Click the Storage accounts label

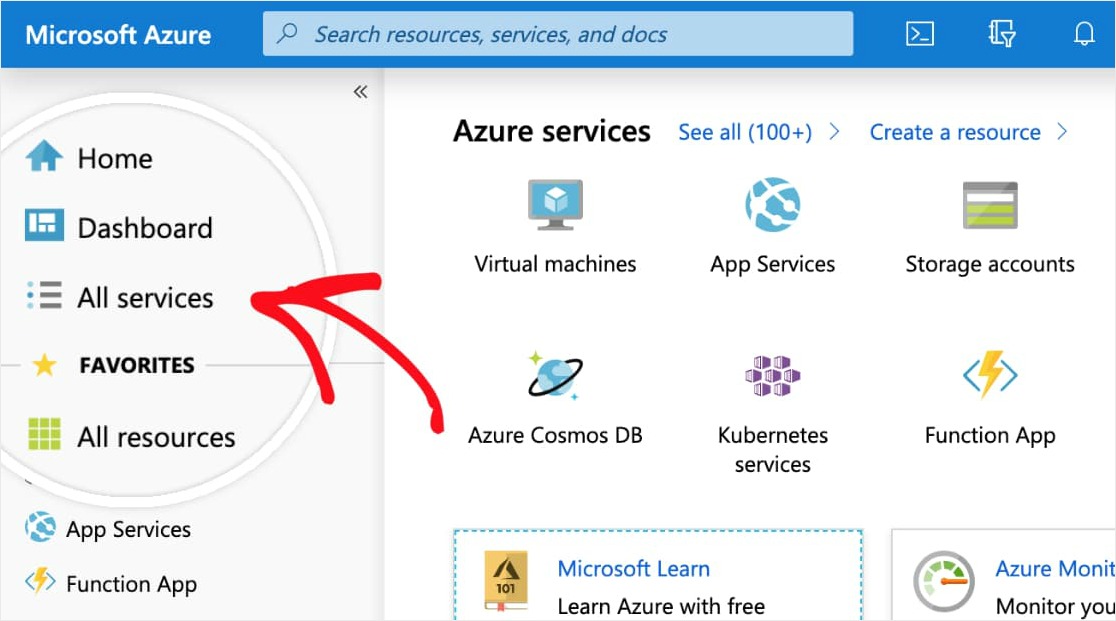[x=990, y=265]
